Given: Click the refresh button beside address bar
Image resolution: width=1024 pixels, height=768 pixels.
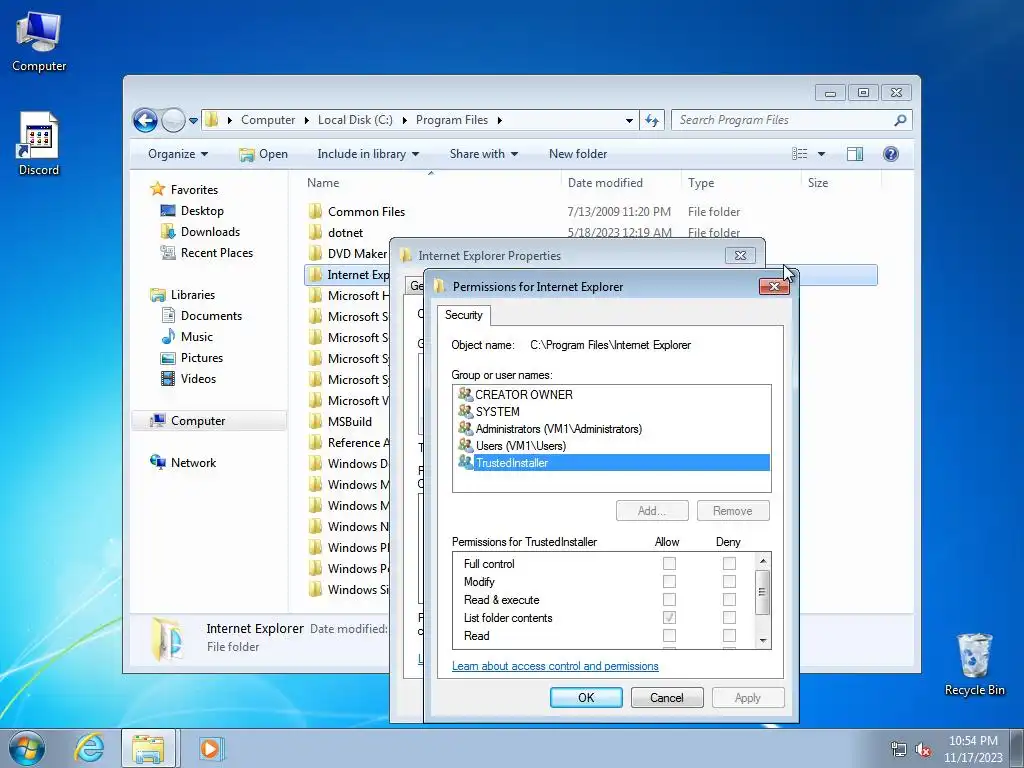Looking at the screenshot, I should click(x=652, y=120).
